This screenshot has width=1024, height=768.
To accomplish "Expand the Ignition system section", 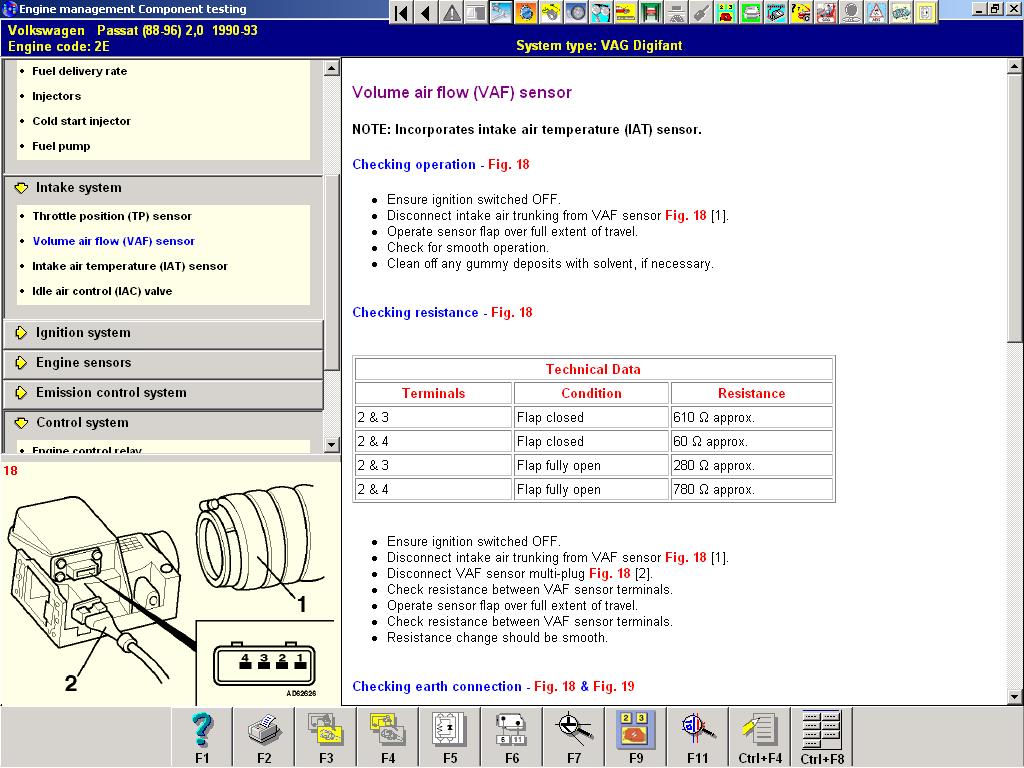I will click(x=83, y=333).
